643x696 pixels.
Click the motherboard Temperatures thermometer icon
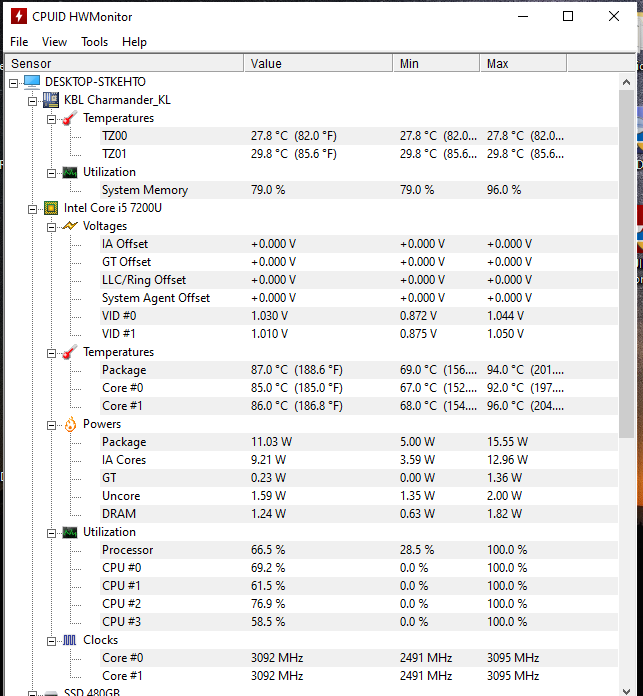point(70,118)
